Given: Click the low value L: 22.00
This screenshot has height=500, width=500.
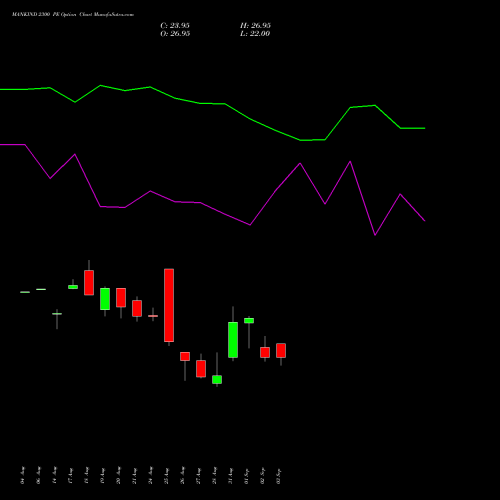Looking at the screenshot, I should pos(255,34).
